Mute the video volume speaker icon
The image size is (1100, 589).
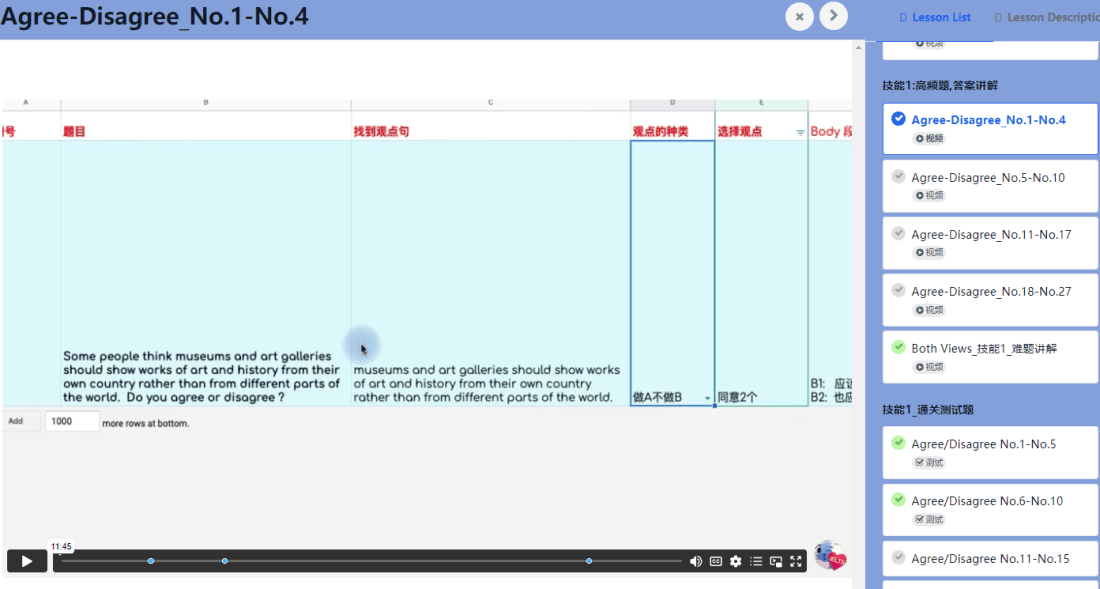(x=696, y=561)
